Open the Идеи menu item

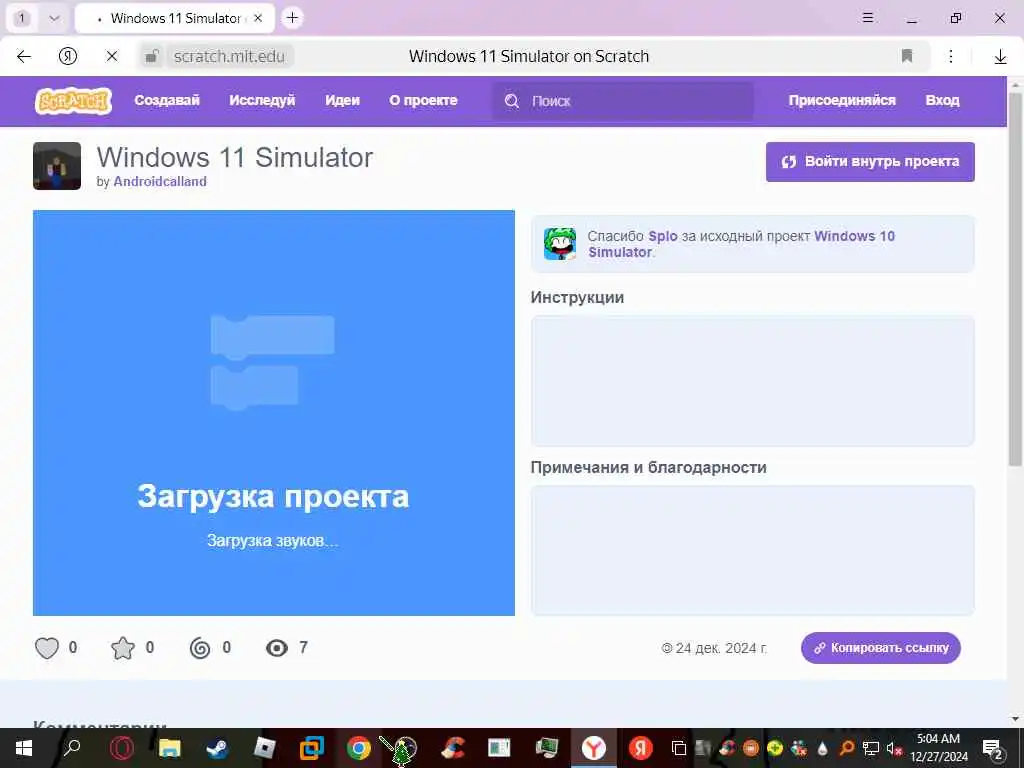342,101
